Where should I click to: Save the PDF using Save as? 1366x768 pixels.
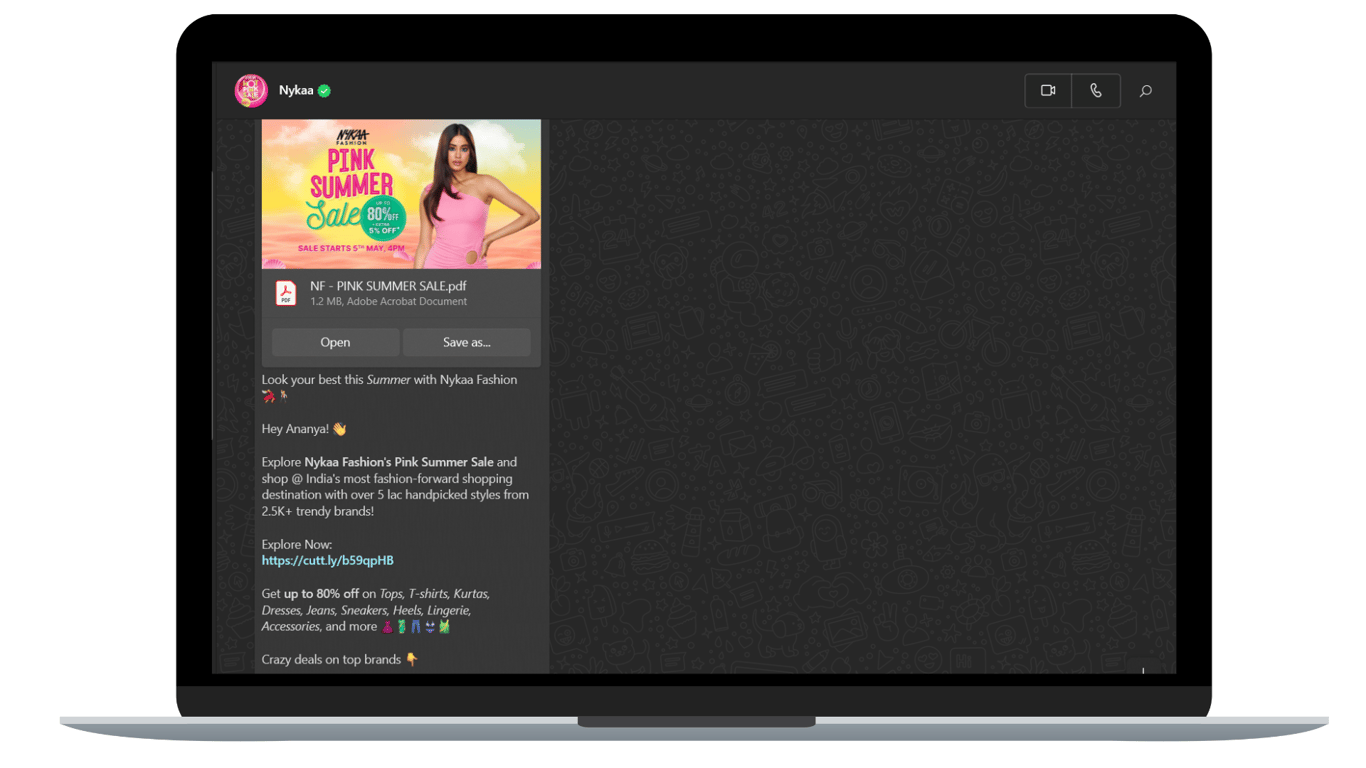(466, 342)
